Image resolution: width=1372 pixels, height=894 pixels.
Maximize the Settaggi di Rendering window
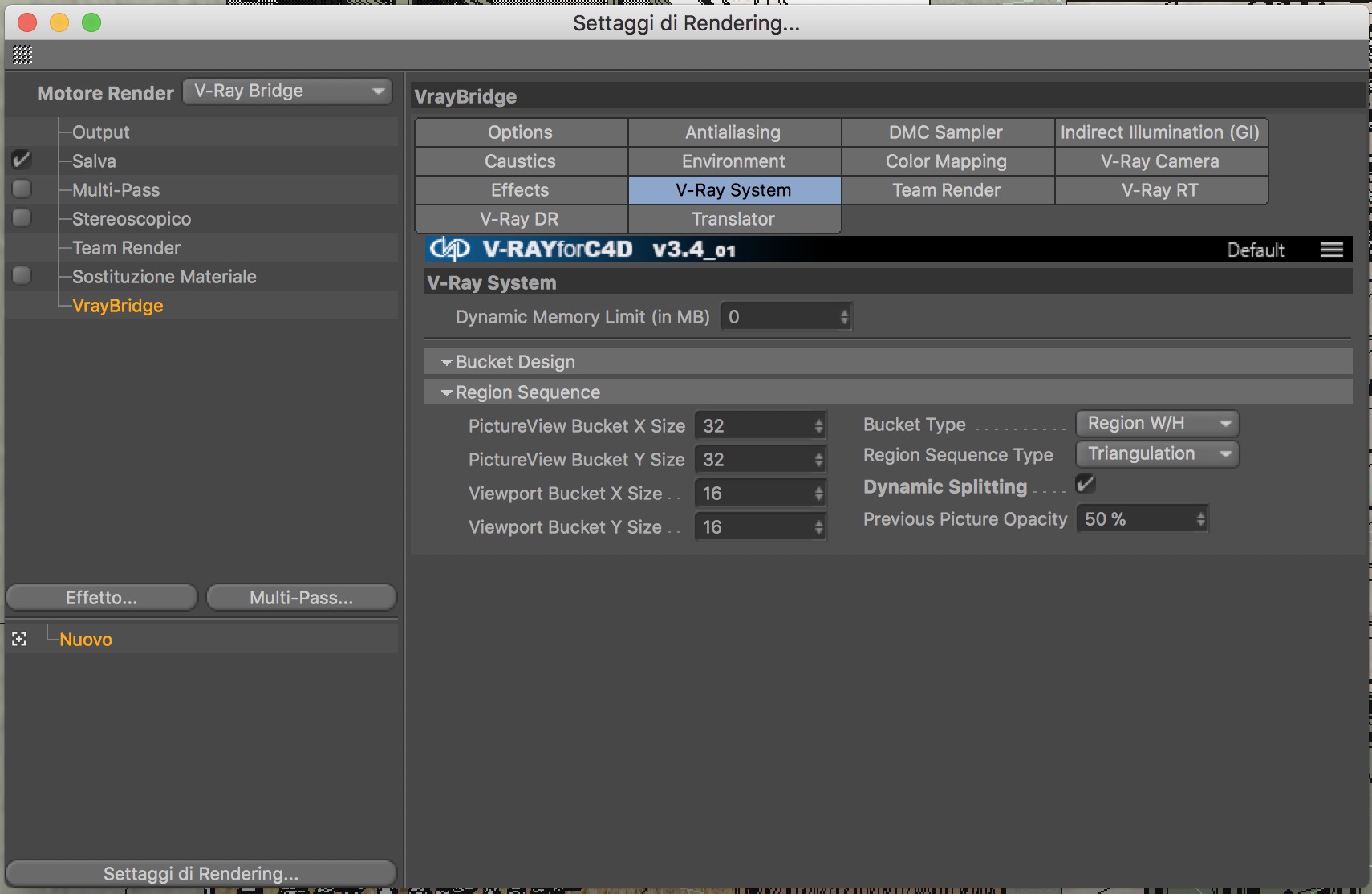point(91,22)
